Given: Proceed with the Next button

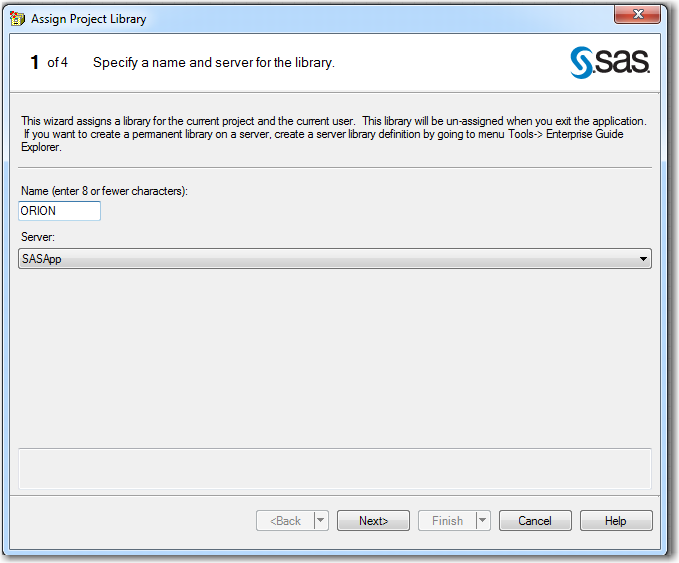Looking at the screenshot, I should pos(374,521).
